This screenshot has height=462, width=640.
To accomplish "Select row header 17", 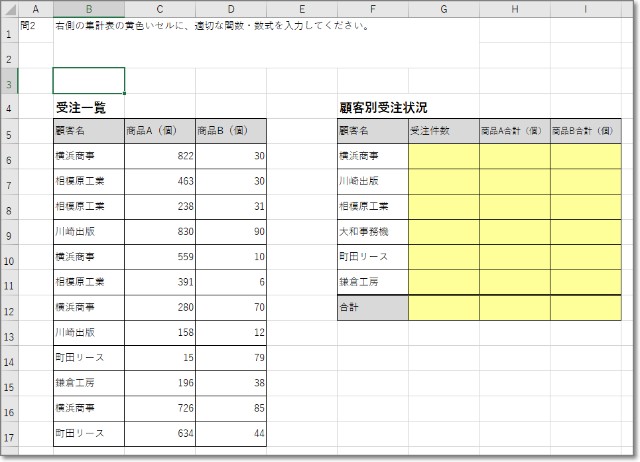I will (x=9, y=433).
